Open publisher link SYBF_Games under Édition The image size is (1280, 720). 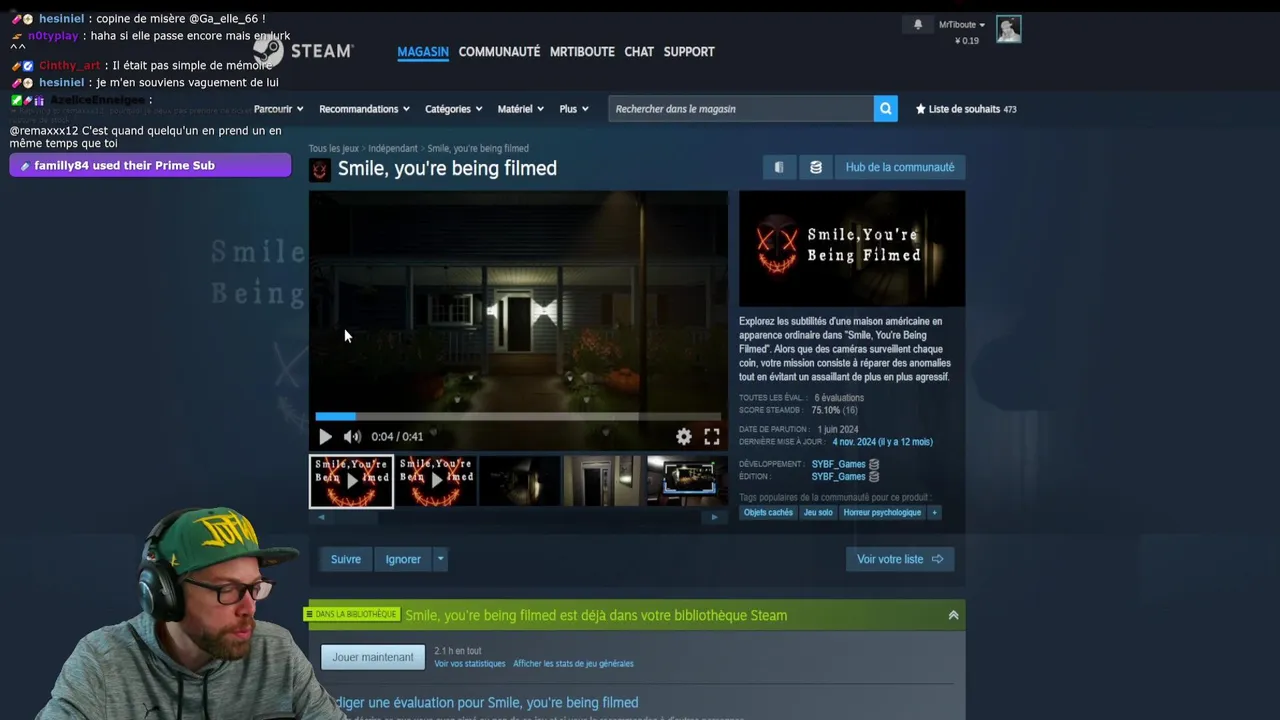coord(838,477)
